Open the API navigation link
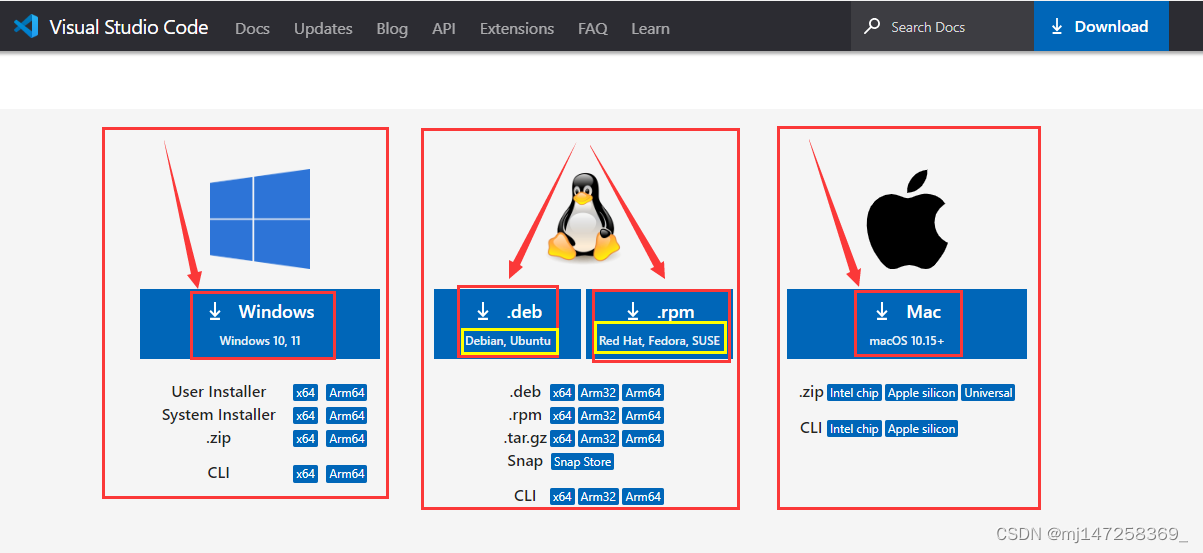Viewport: 1203px width, 553px height. (444, 28)
